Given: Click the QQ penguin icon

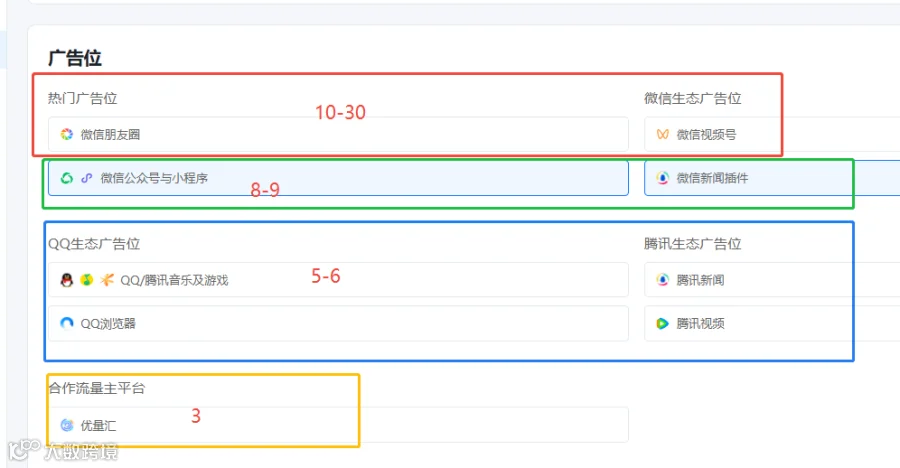Looking at the screenshot, I should (67, 280).
